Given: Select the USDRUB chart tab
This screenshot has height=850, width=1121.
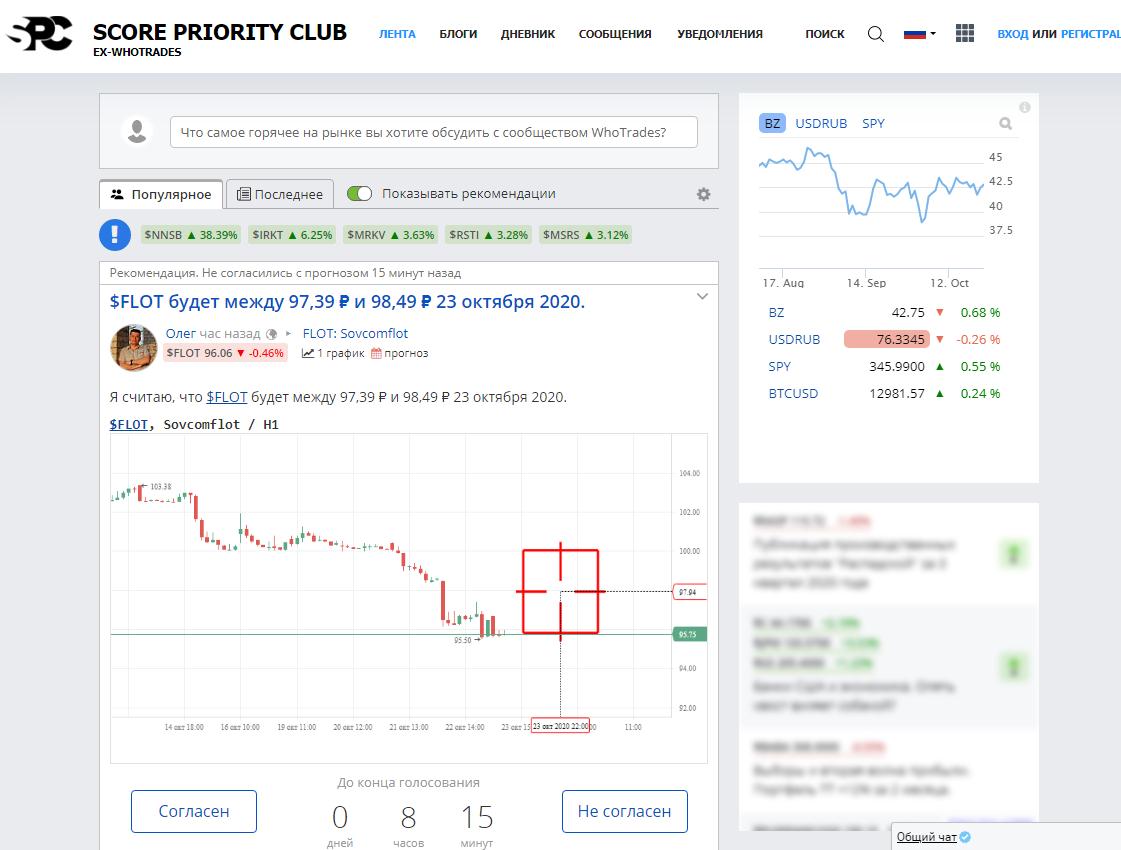Looking at the screenshot, I should tap(821, 123).
